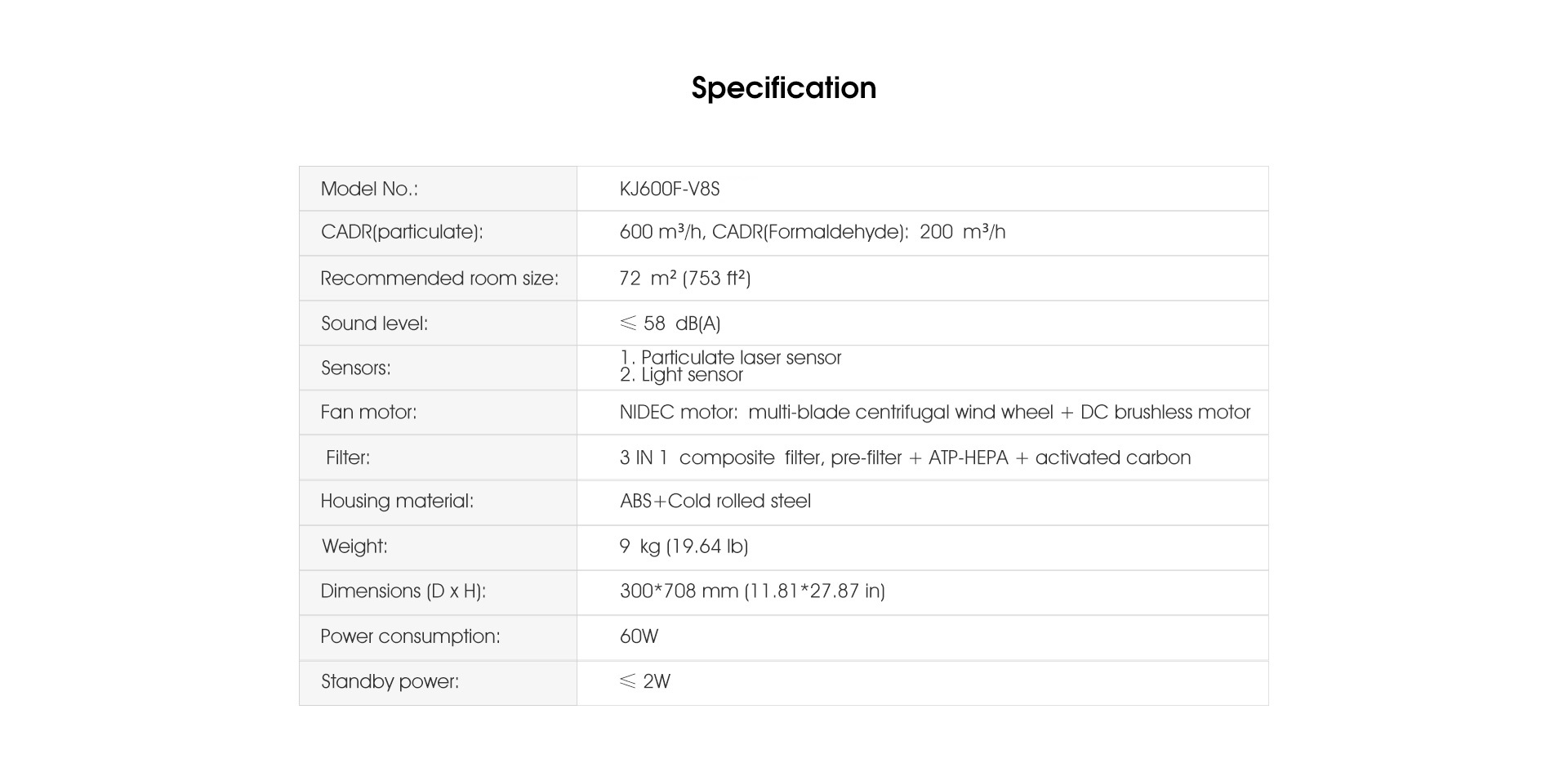Click the 60W power consumption value

point(639,636)
